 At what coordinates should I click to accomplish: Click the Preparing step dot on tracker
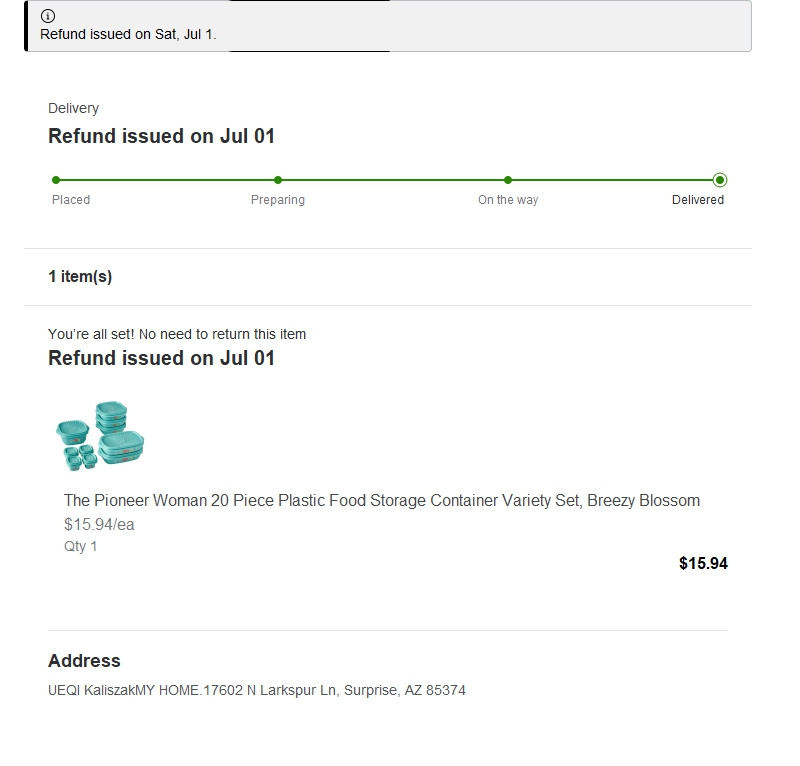coord(278,180)
